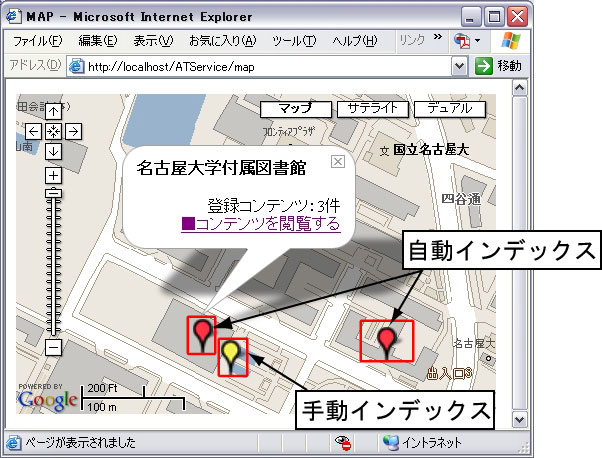The height and width of the screenshot is (458, 602).
Task: Click the 国立名古屋大 map label
Action: [431, 150]
